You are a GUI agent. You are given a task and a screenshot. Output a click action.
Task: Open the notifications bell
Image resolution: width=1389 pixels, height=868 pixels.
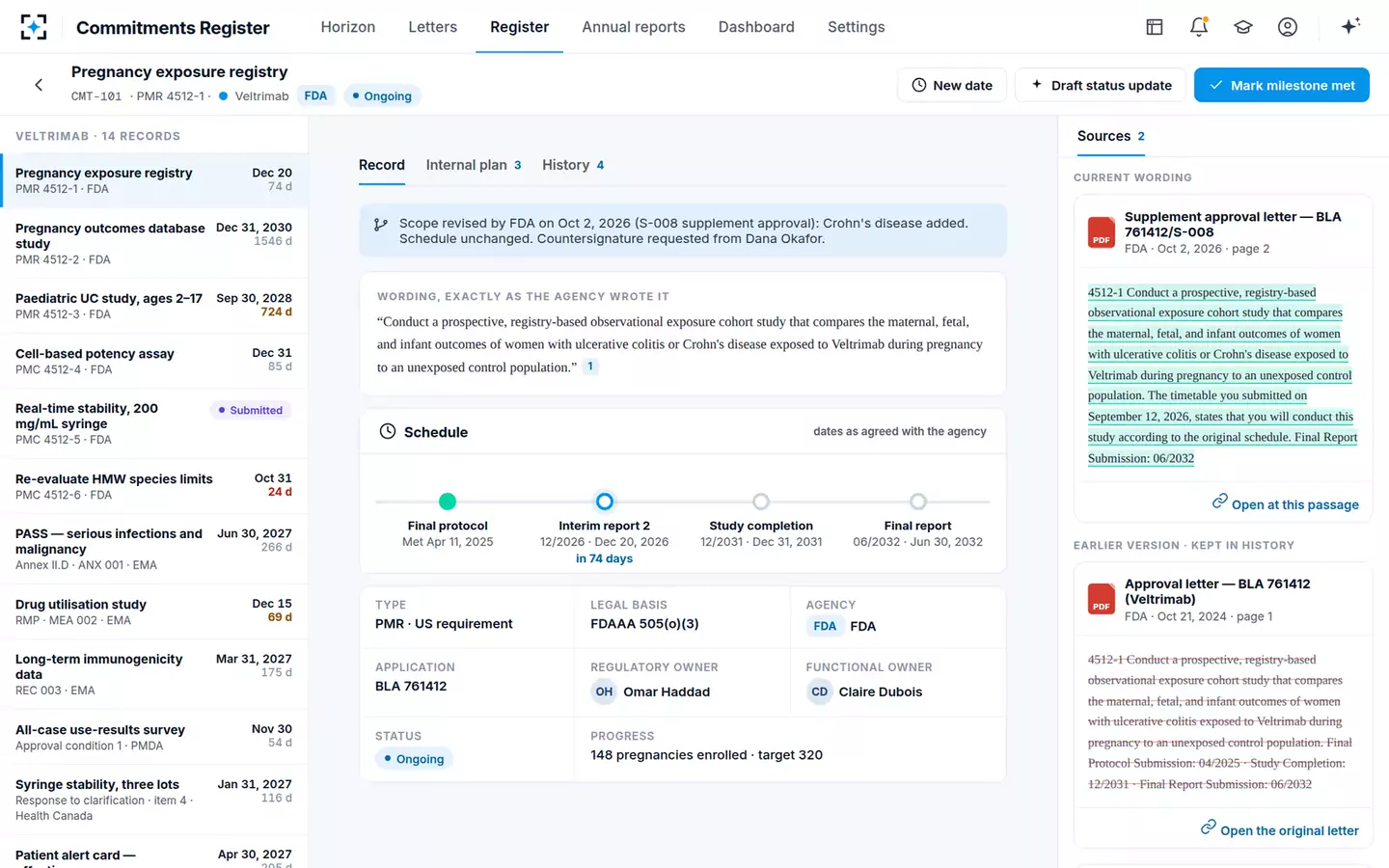coord(1199,27)
